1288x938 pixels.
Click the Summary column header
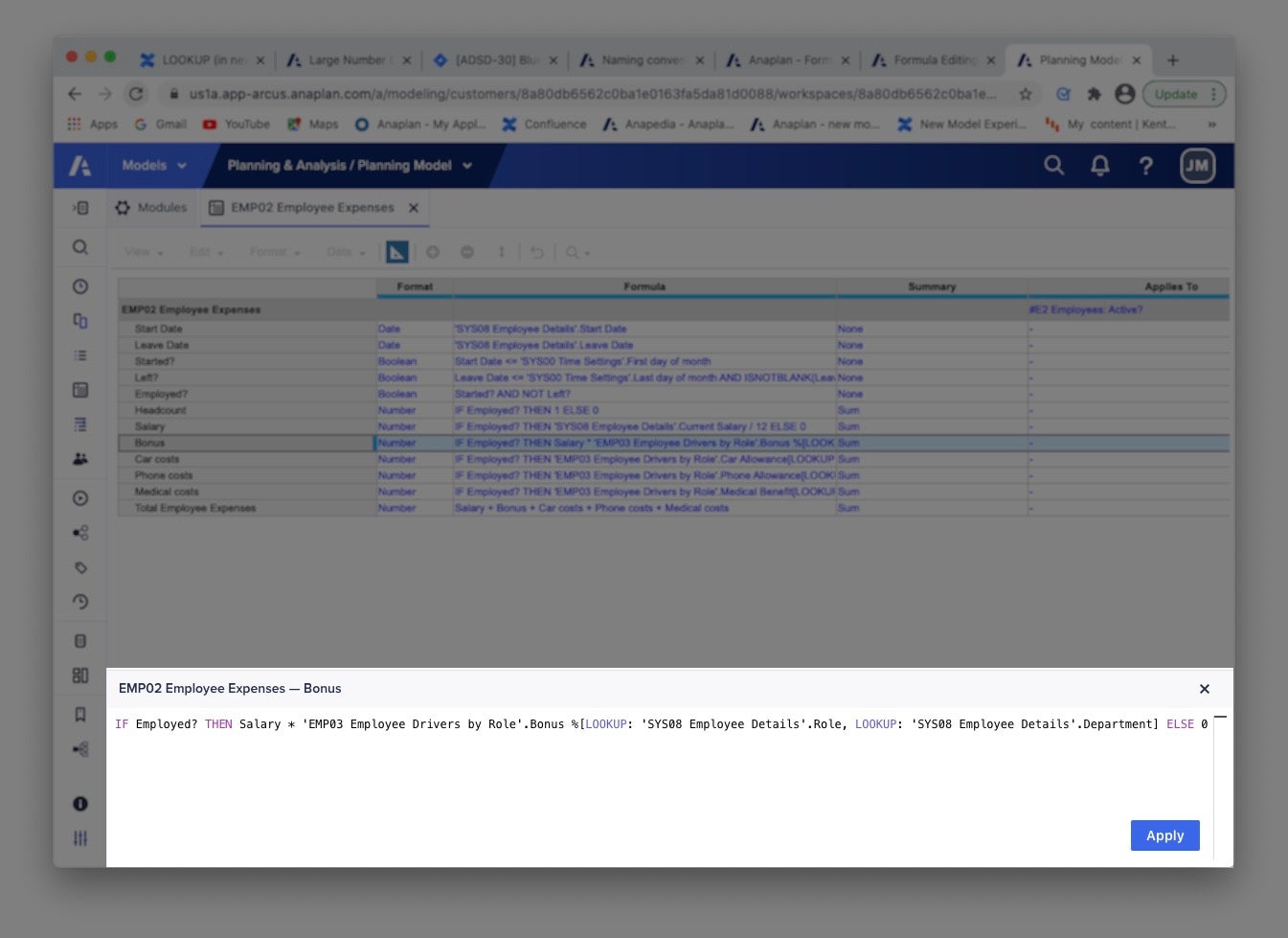click(931, 286)
